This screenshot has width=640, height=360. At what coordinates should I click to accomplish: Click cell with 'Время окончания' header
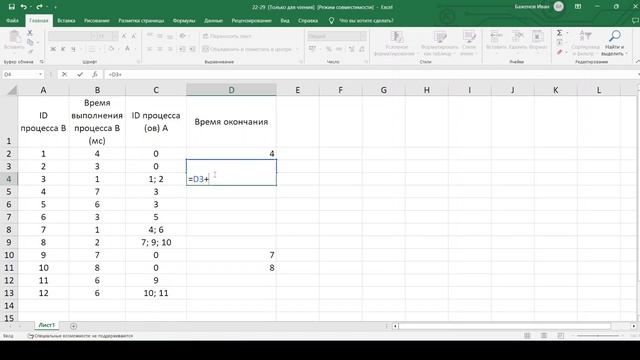[231, 122]
